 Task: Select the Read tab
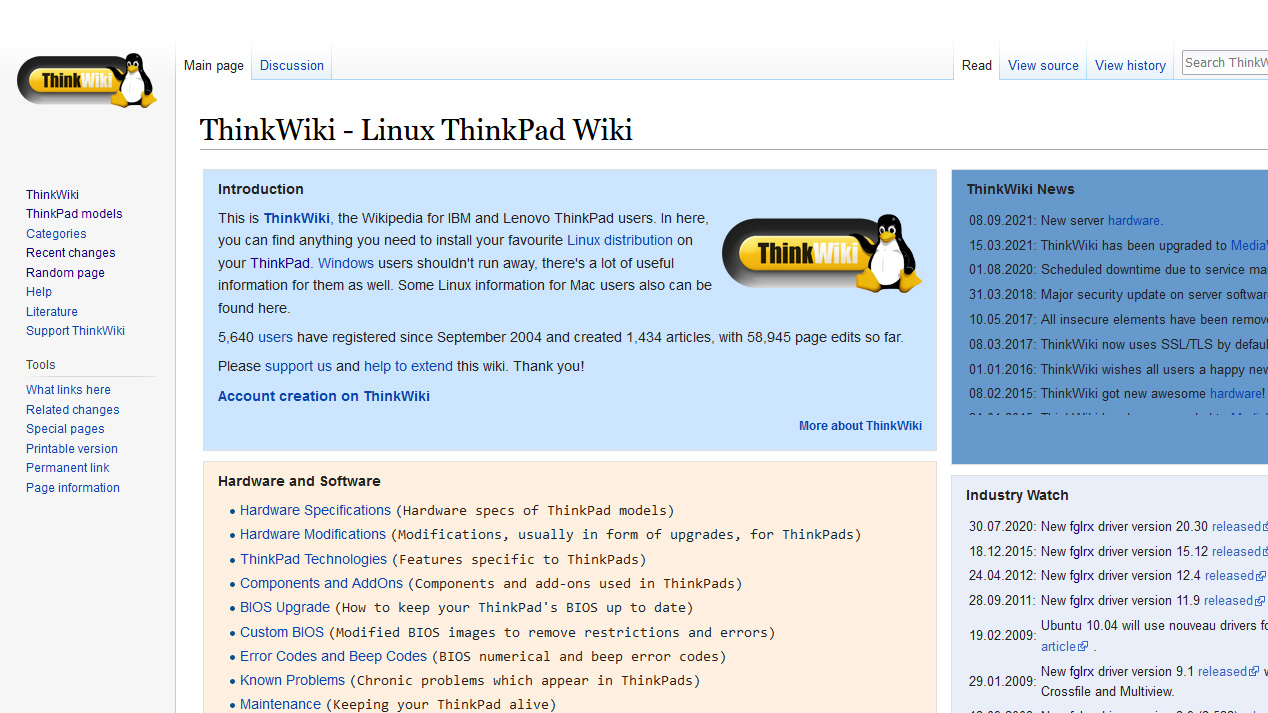click(977, 65)
